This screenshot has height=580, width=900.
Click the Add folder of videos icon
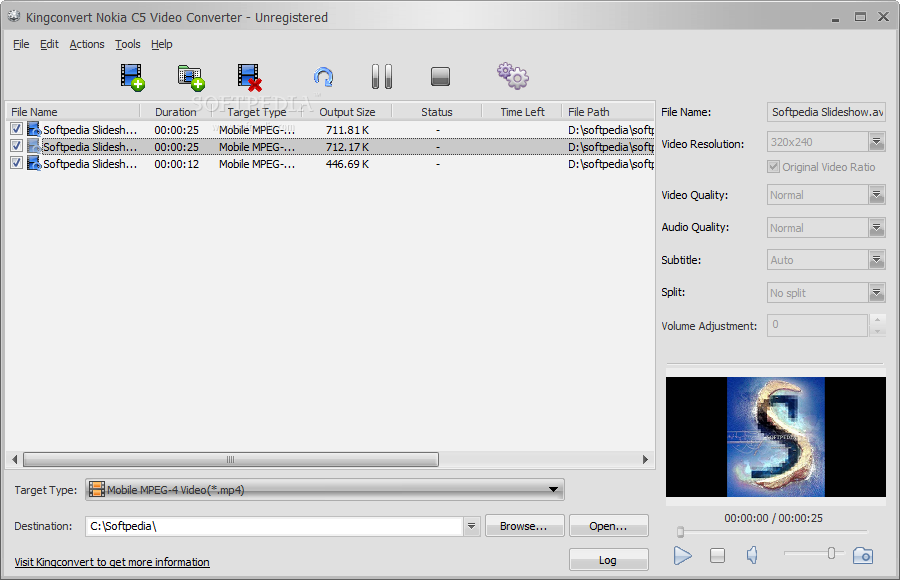pos(191,78)
